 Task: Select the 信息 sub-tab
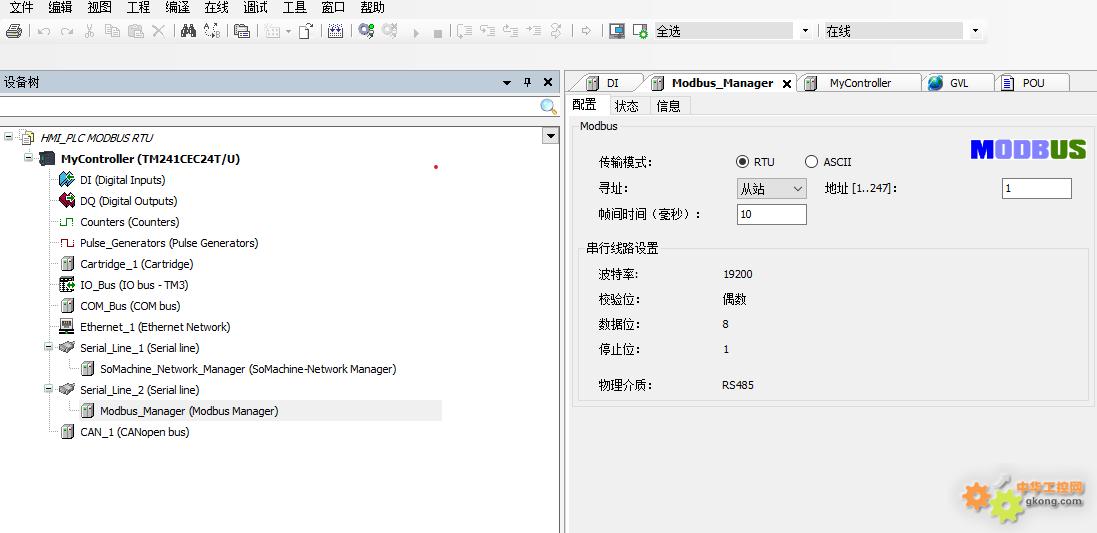669,106
